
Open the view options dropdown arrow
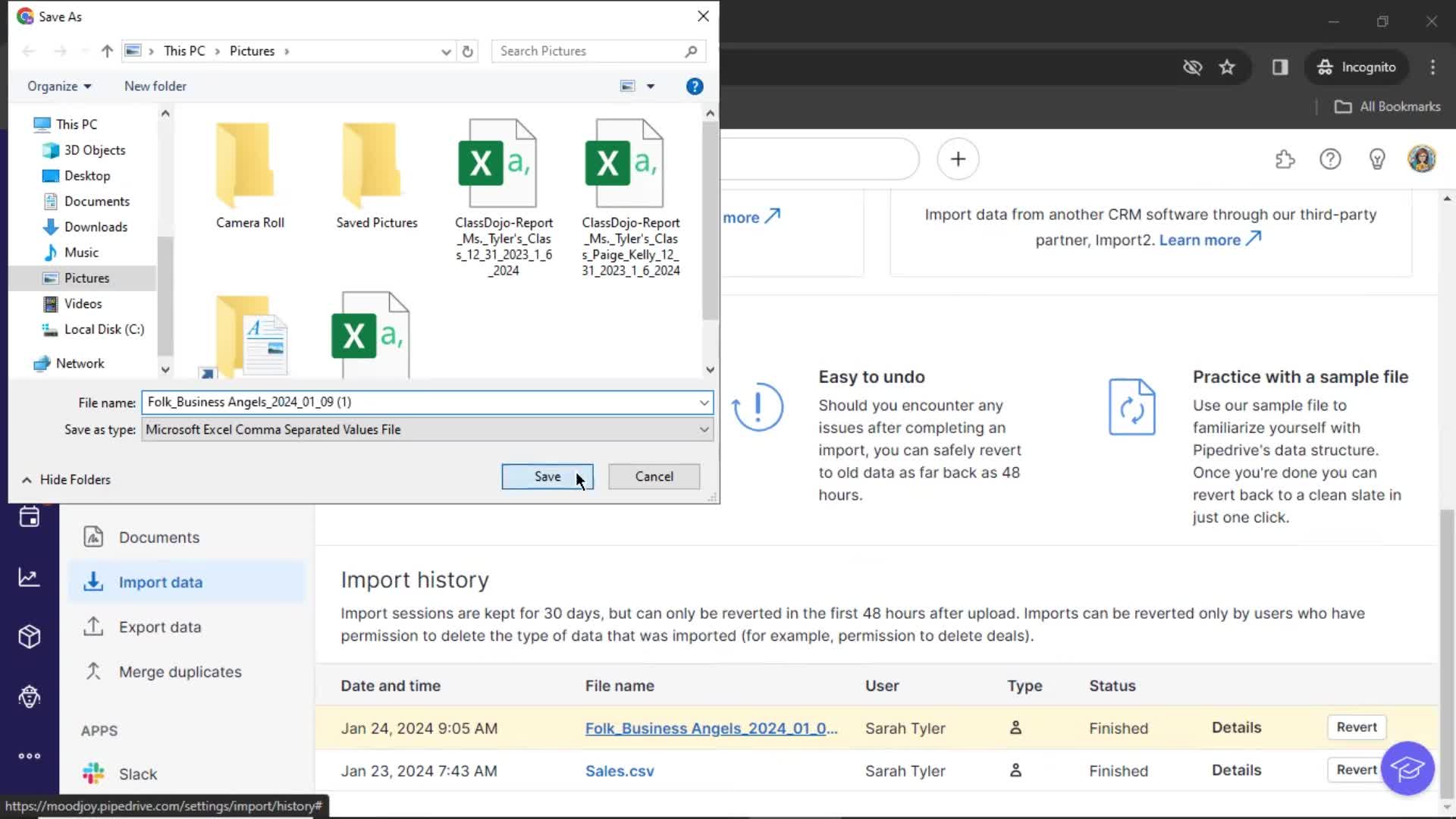(650, 86)
